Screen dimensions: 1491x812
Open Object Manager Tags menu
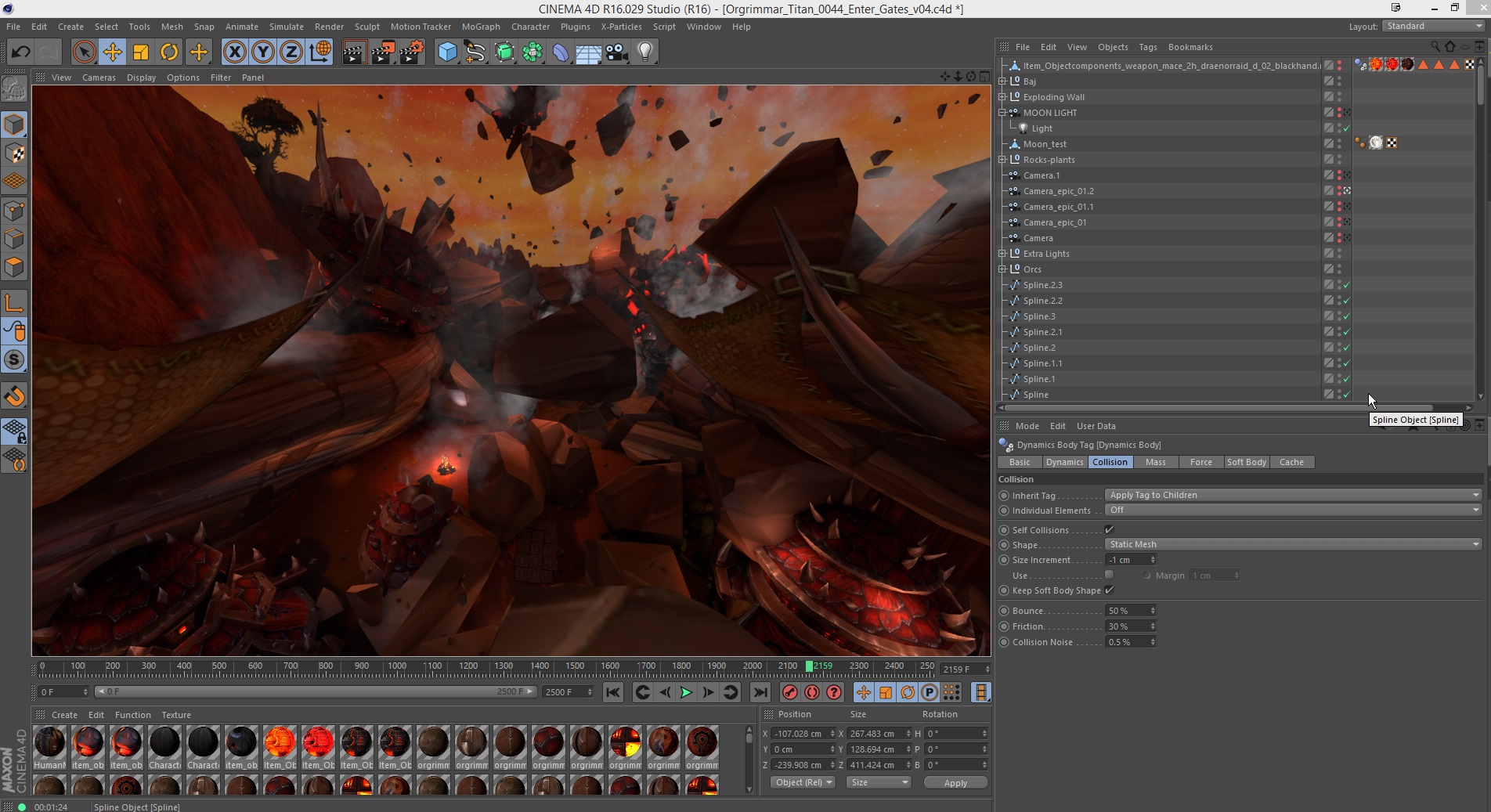(1148, 47)
